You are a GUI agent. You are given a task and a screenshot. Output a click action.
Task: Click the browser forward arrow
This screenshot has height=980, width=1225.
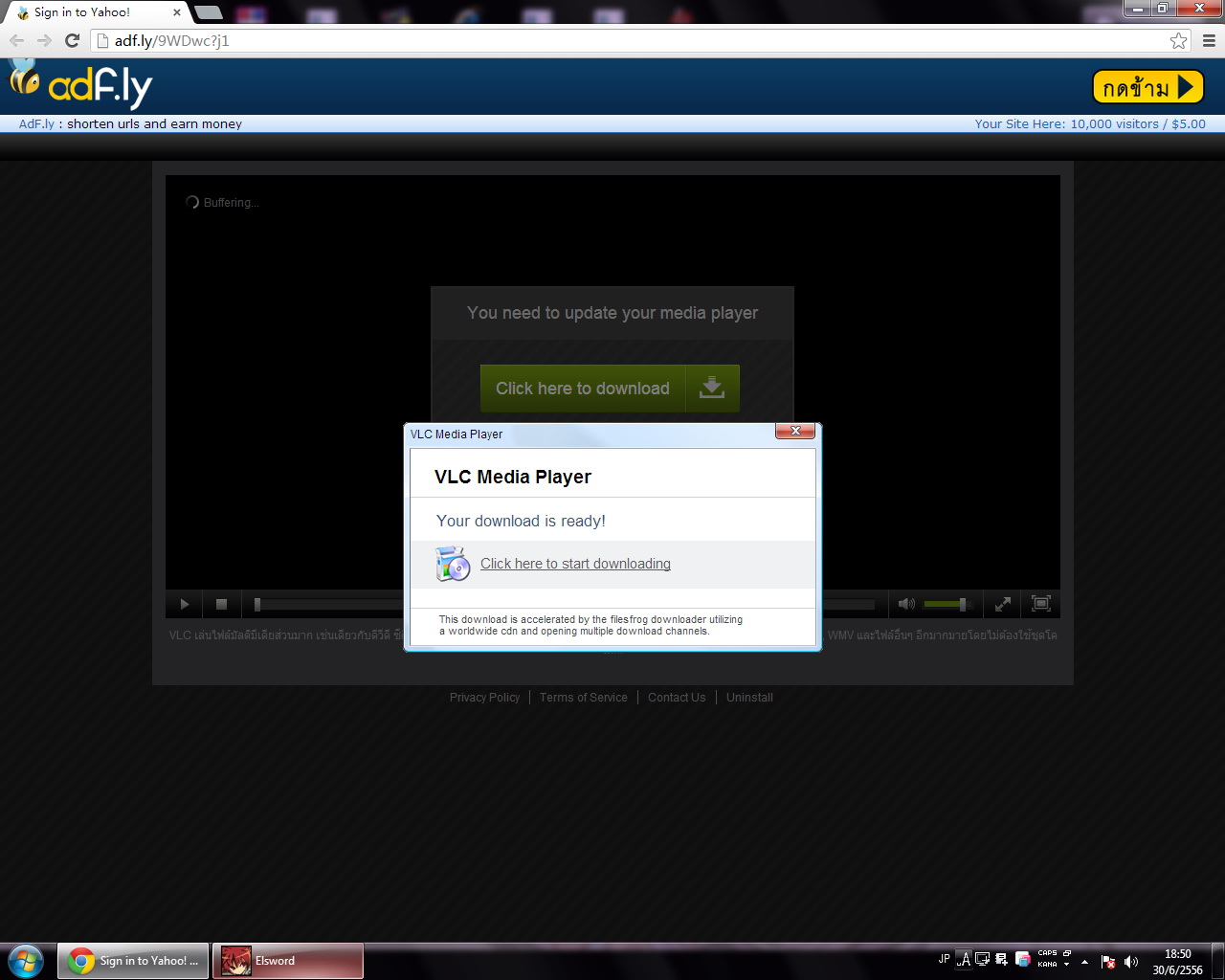point(44,40)
